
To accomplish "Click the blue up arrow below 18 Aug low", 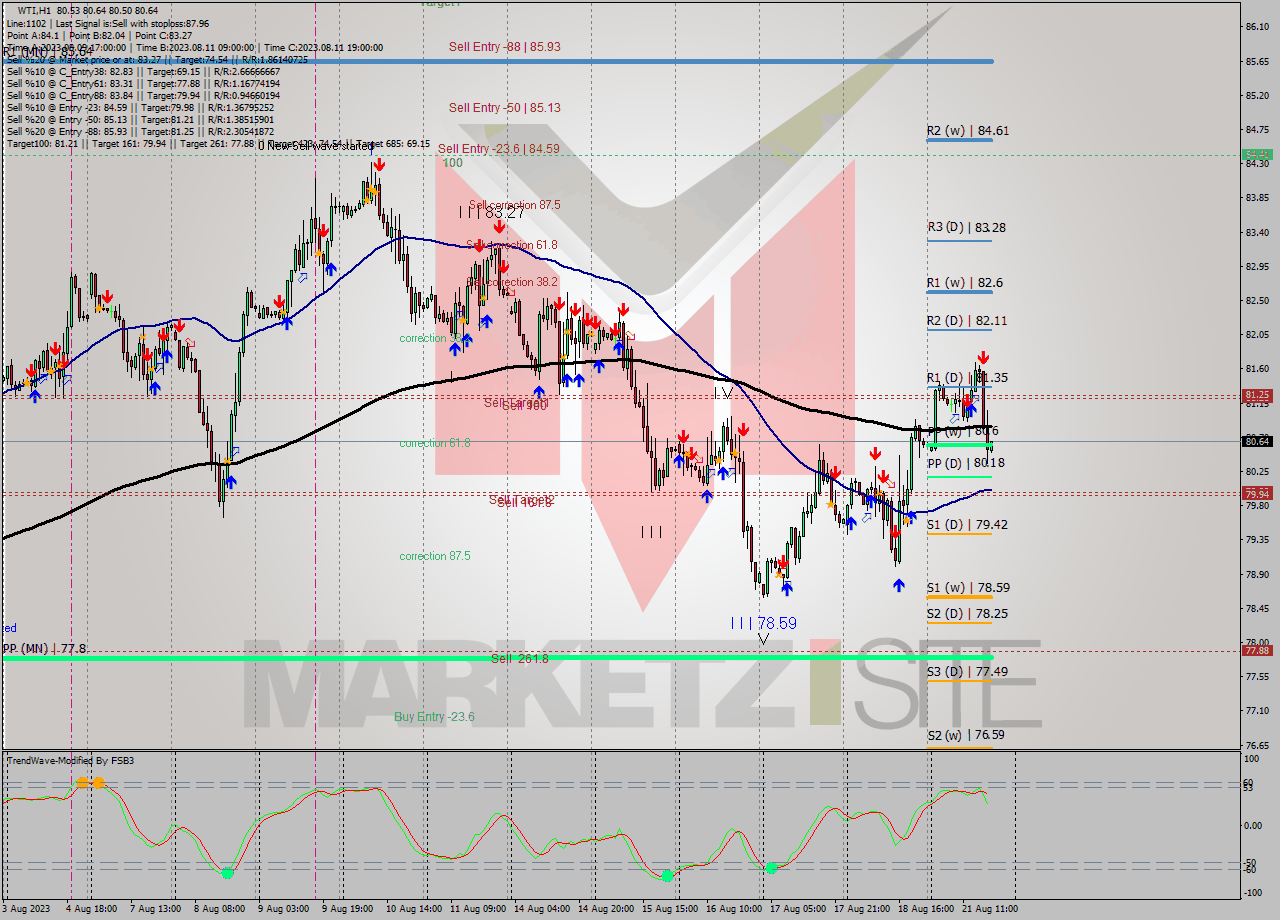I will pyautogui.click(x=899, y=584).
